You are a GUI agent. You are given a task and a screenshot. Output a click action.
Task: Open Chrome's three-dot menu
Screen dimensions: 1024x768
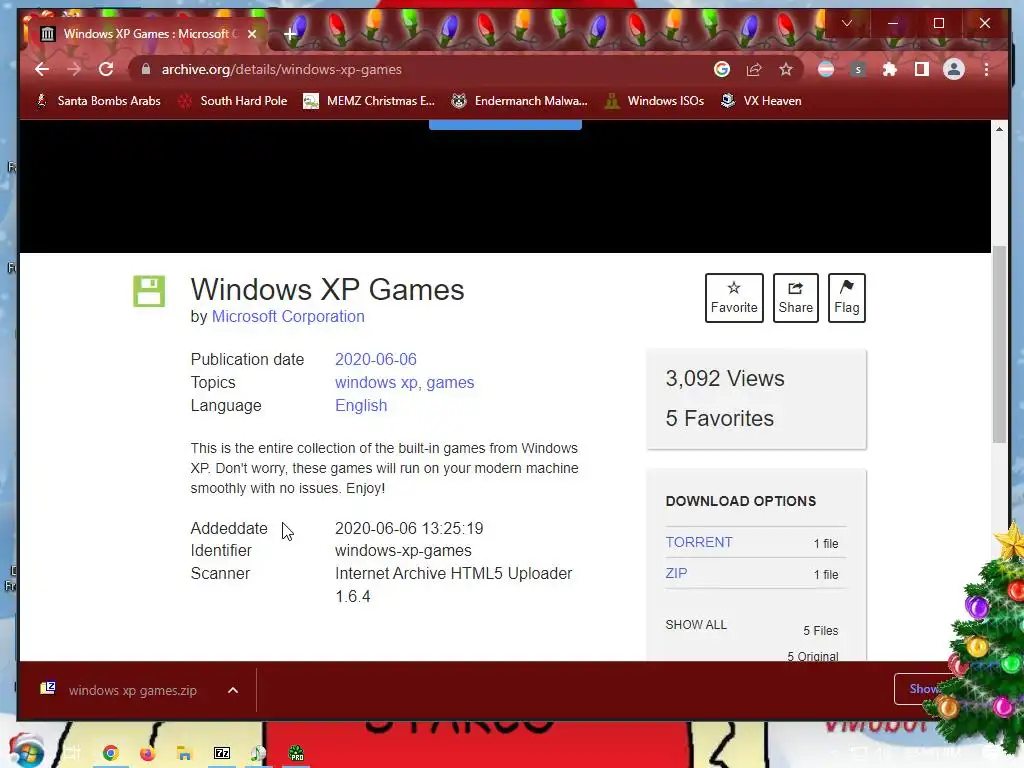[x=986, y=69]
